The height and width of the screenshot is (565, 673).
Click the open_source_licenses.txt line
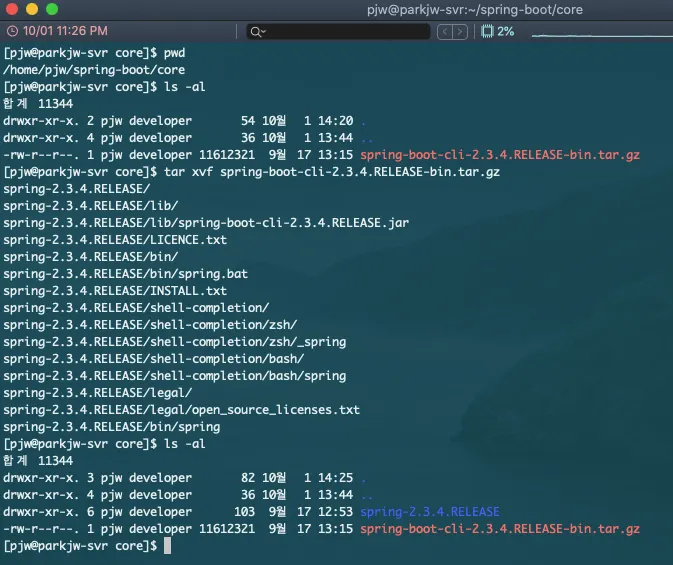tap(182, 410)
